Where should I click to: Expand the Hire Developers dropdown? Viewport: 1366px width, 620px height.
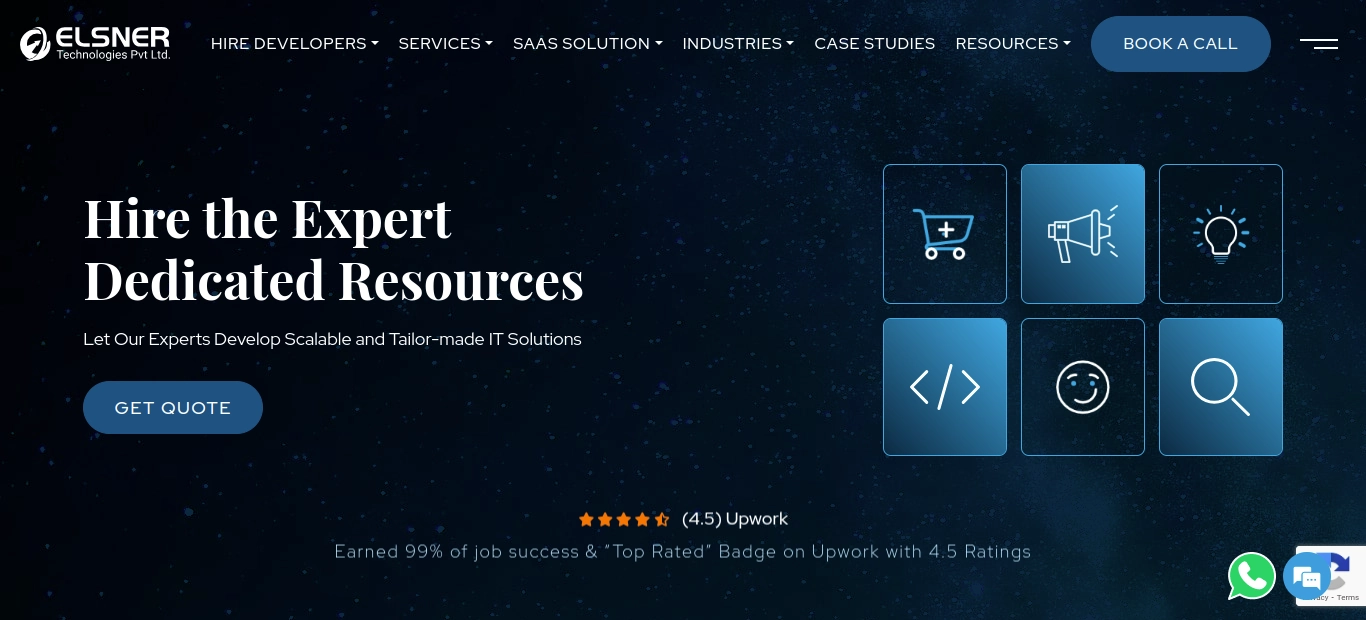click(x=294, y=44)
